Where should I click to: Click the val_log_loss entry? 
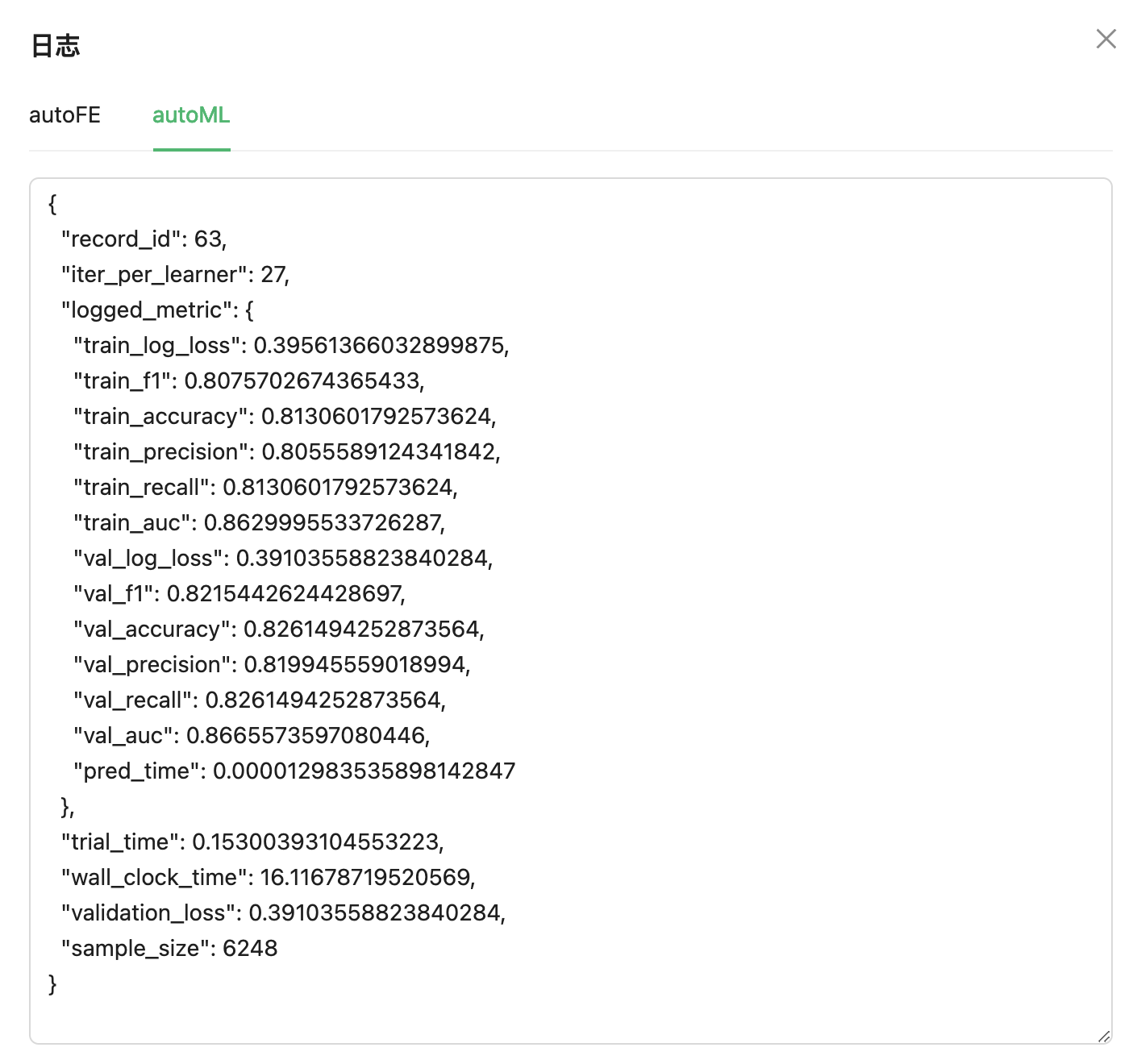point(282,559)
